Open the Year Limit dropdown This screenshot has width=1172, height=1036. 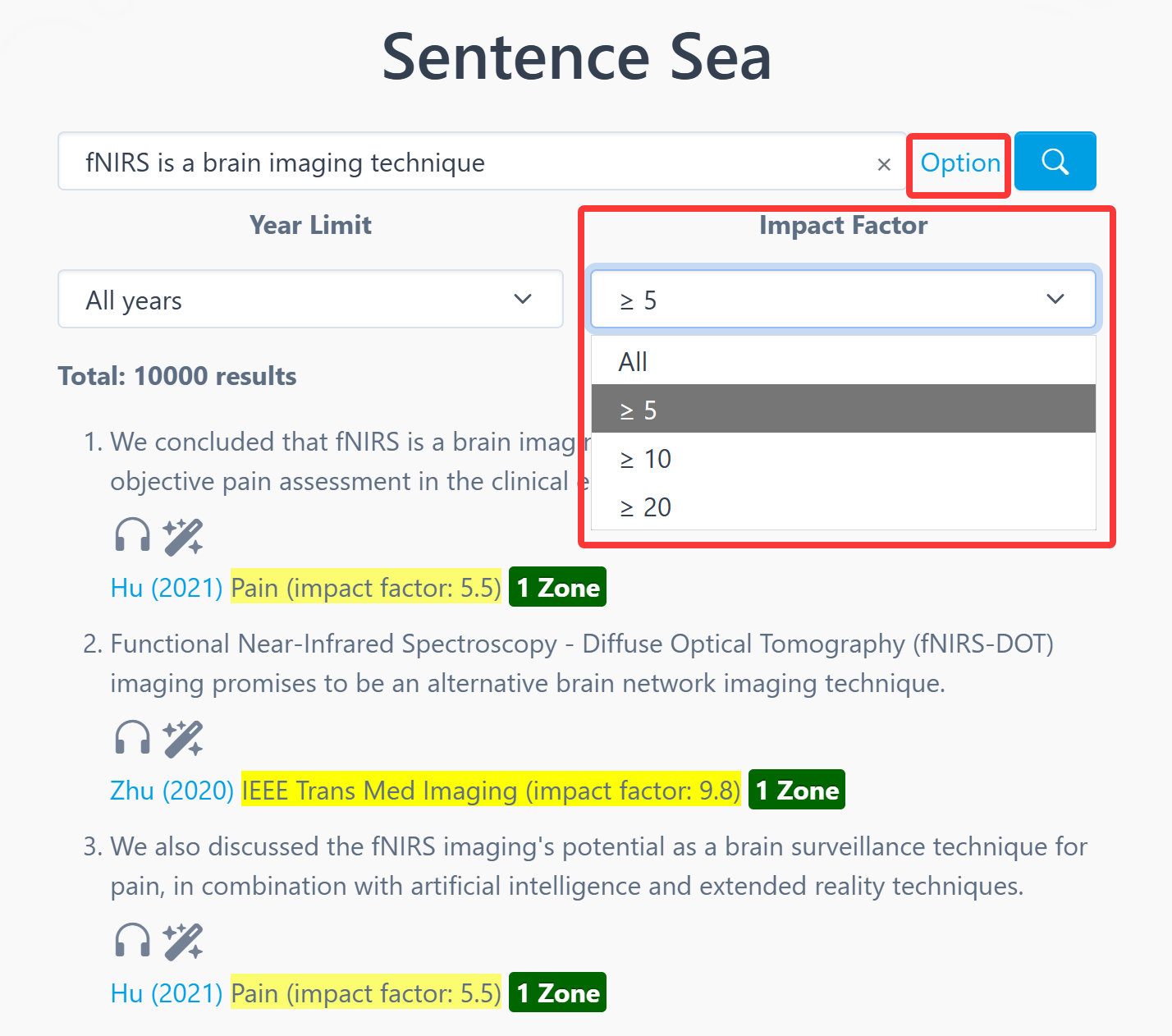point(310,300)
